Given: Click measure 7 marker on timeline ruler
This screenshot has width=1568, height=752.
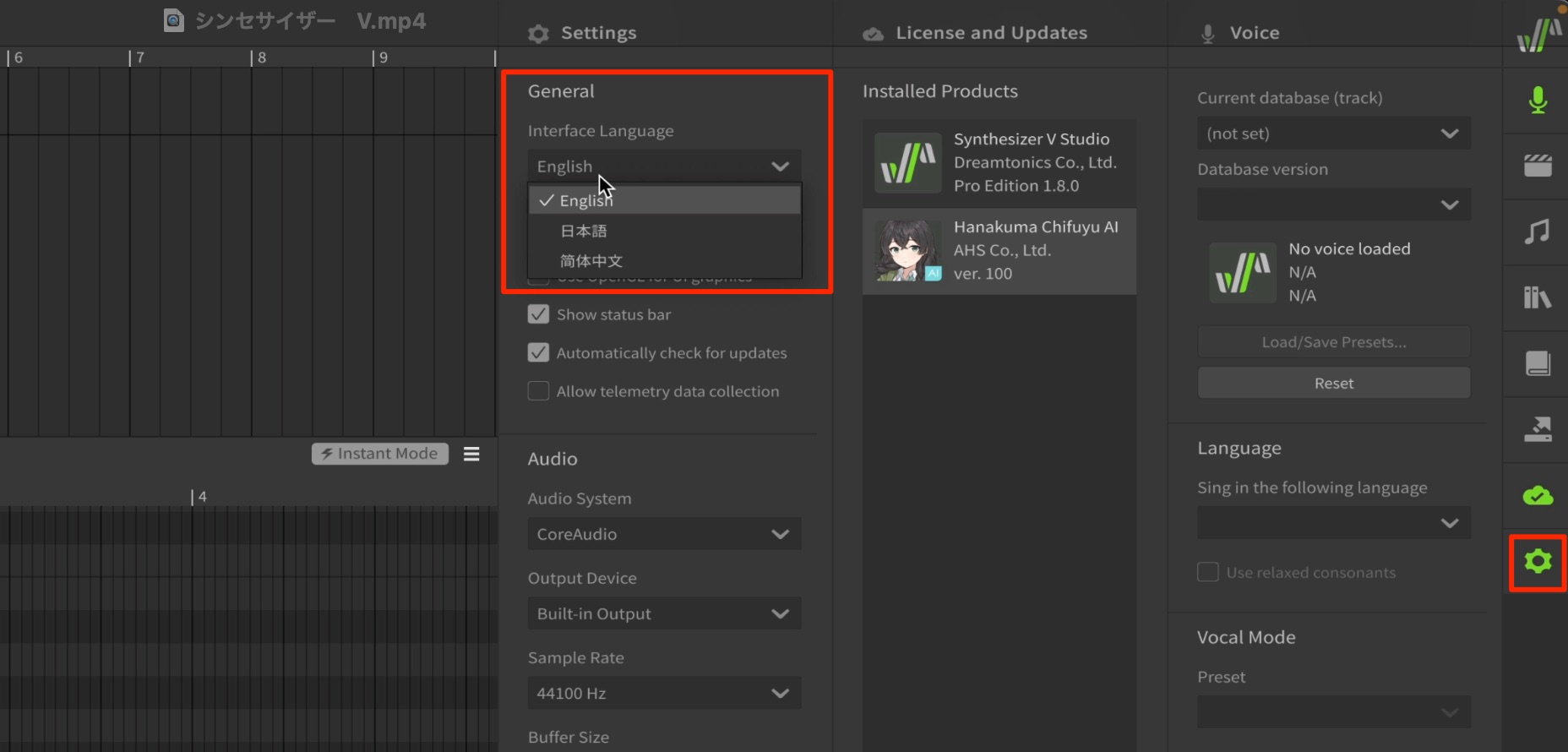Looking at the screenshot, I should (136, 57).
